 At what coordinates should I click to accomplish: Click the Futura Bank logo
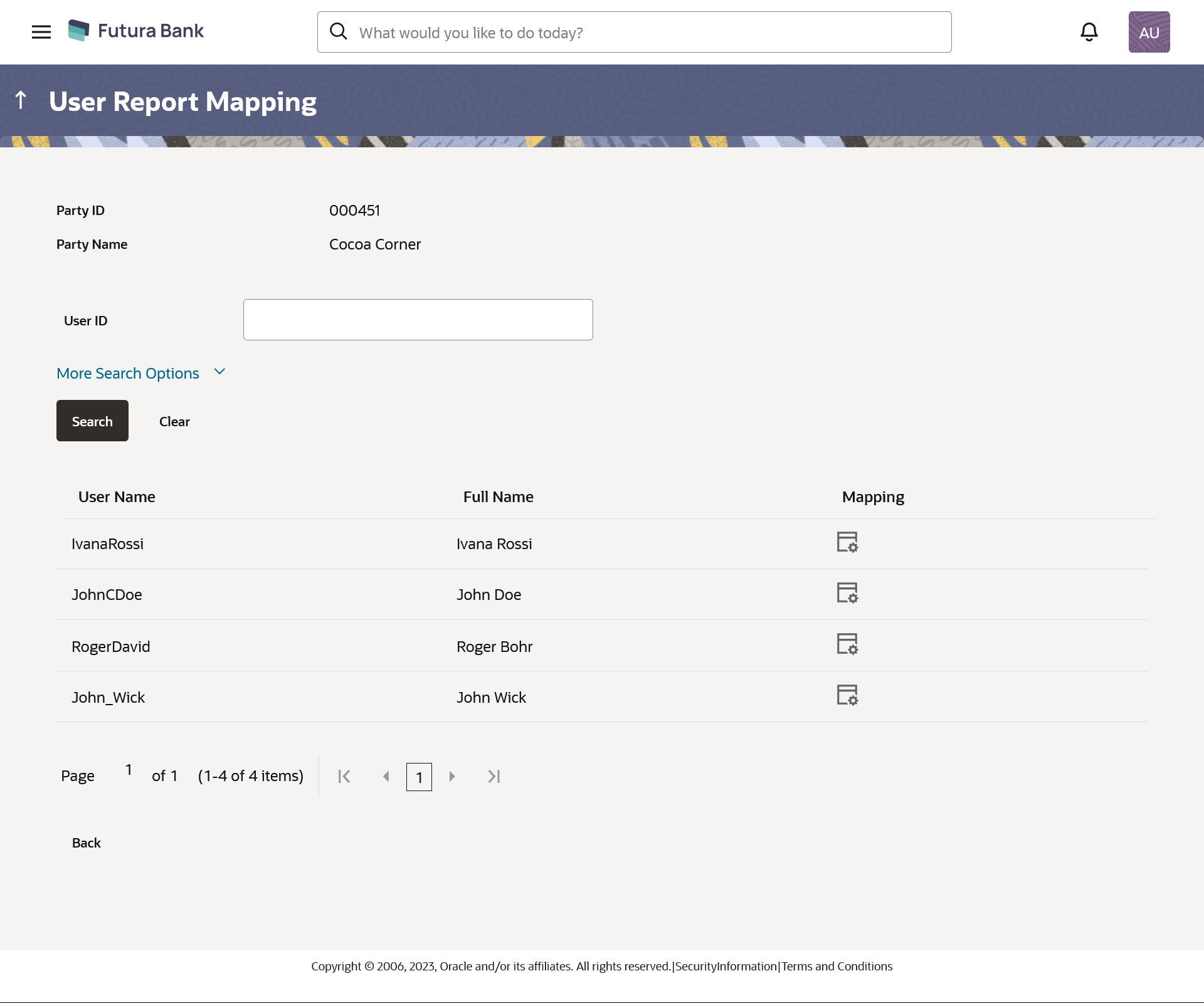pos(136,31)
